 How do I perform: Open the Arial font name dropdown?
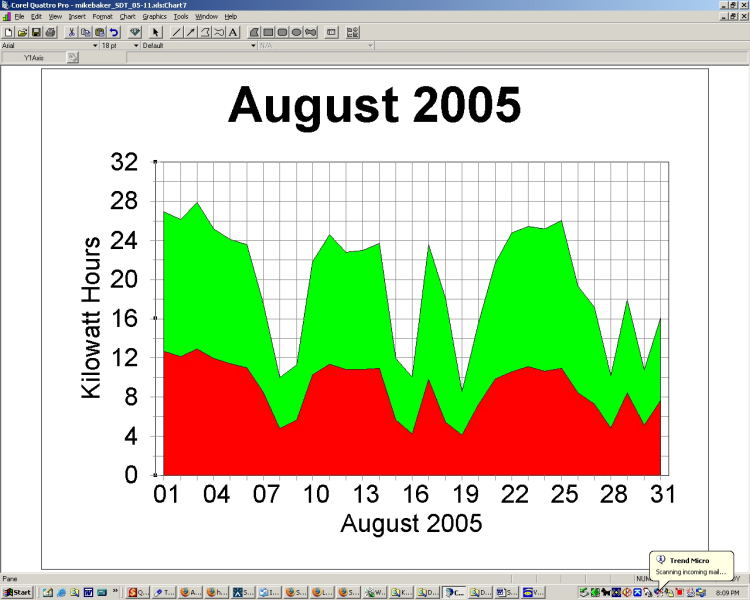(95, 45)
